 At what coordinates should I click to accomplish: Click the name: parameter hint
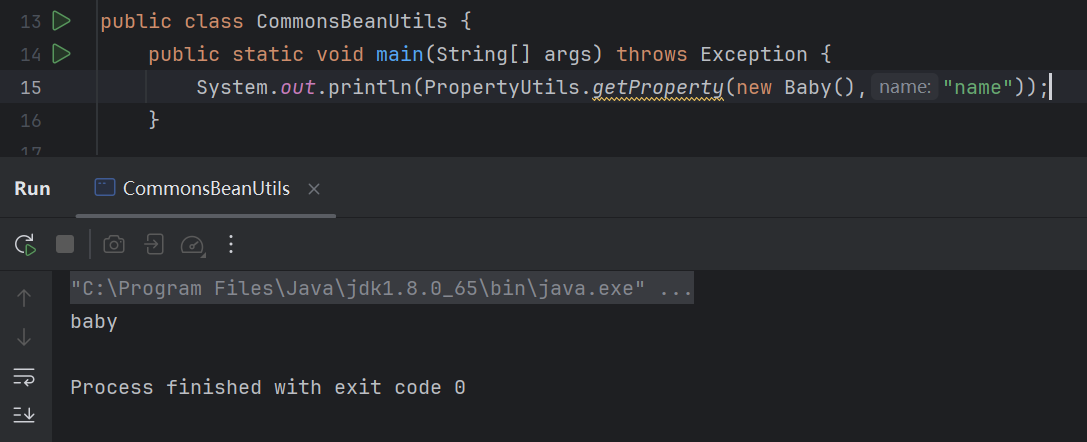pyautogui.click(x=905, y=87)
